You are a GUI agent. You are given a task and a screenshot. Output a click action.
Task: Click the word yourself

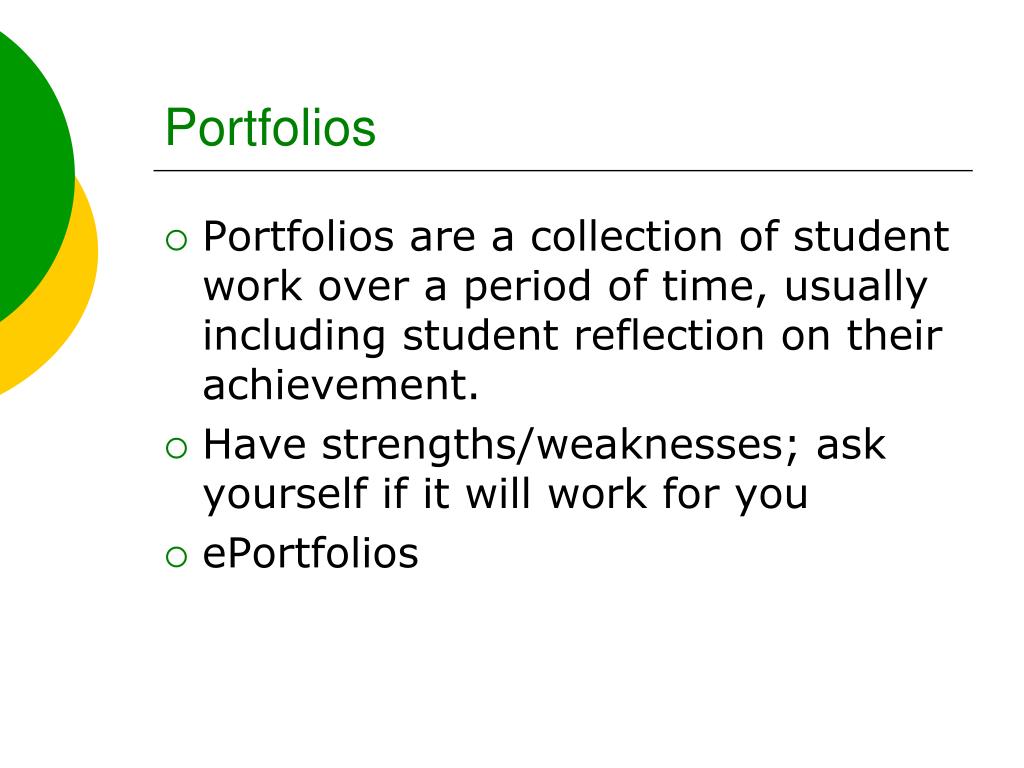(285, 494)
